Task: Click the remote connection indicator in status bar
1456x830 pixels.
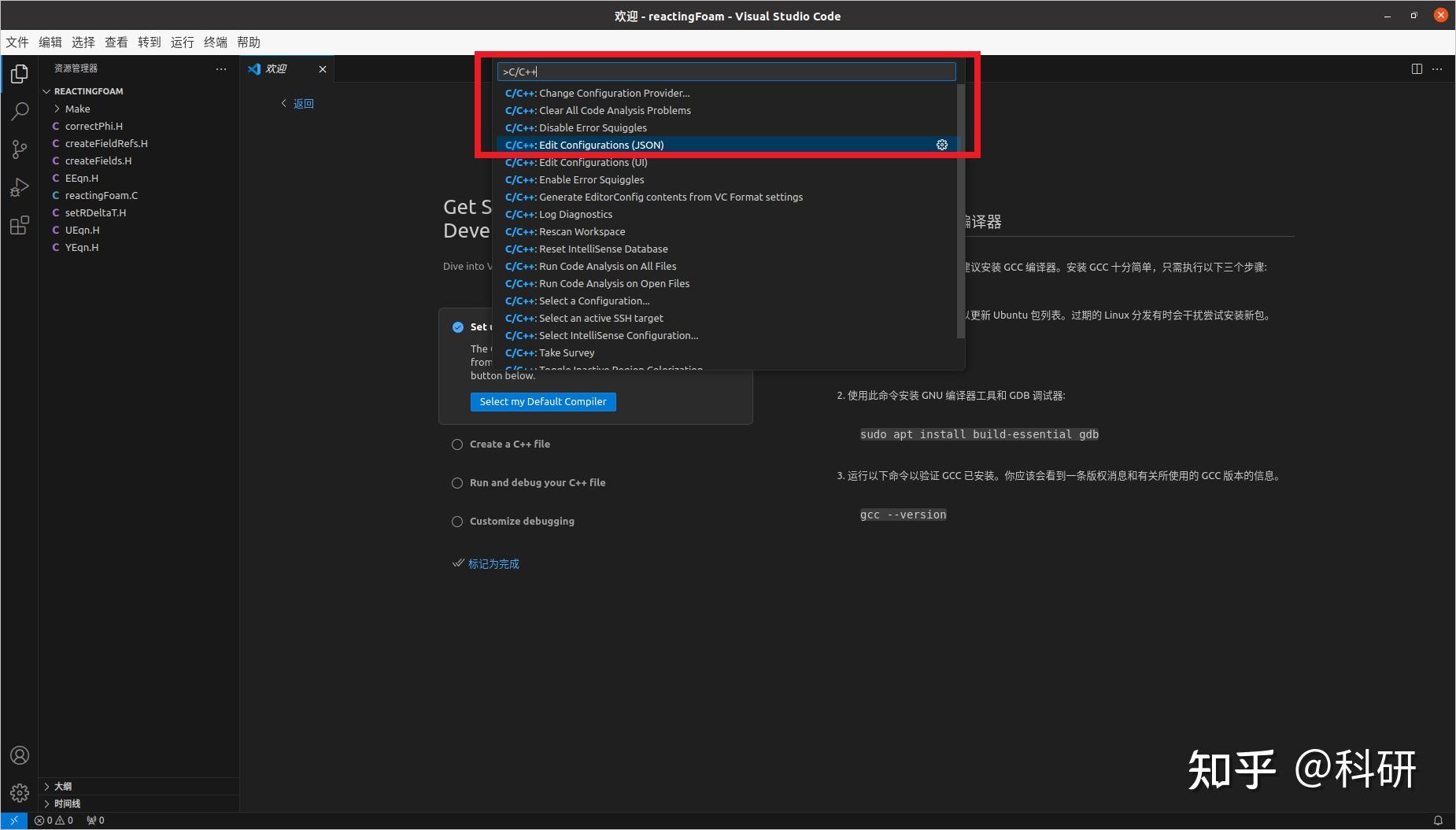Action: pyautogui.click(x=12, y=820)
